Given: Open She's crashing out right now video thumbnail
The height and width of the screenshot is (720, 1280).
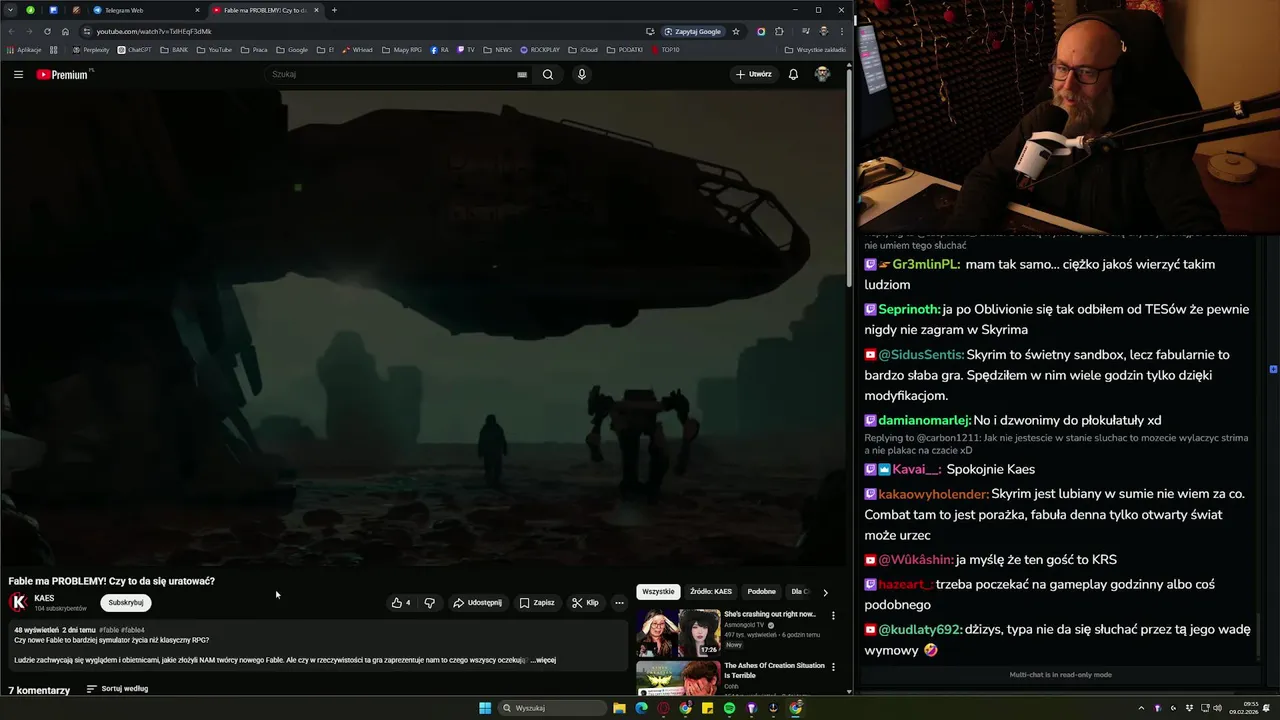Looking at the screenshot, I should [x=678, y=632].
